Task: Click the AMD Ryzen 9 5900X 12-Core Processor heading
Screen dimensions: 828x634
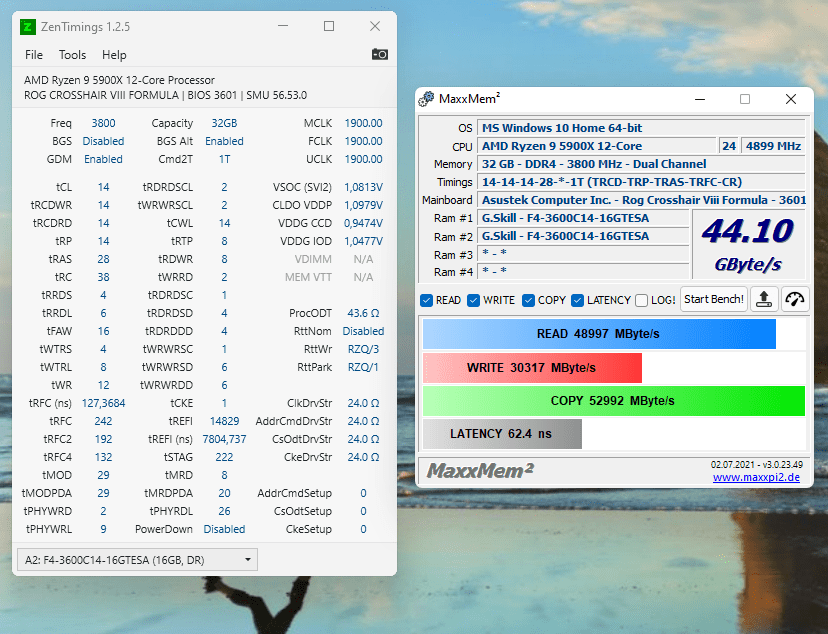Action: (119, 80)
